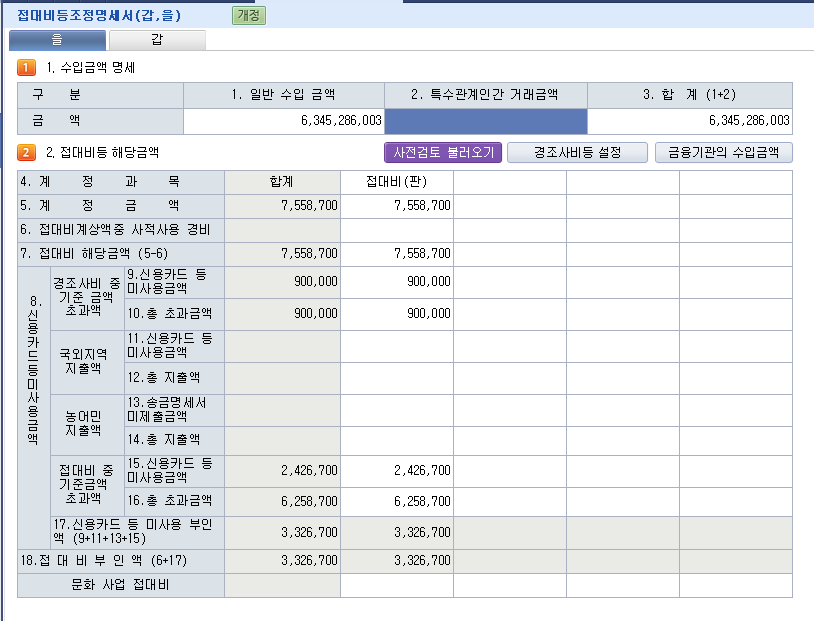Switch to the 을 tab

point(57,40)
